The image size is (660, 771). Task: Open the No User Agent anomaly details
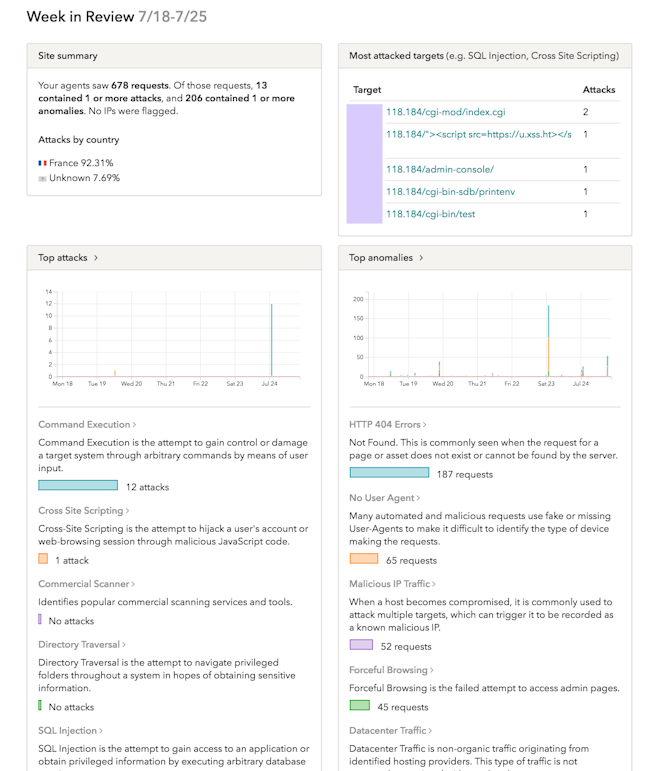pos(385,498)
